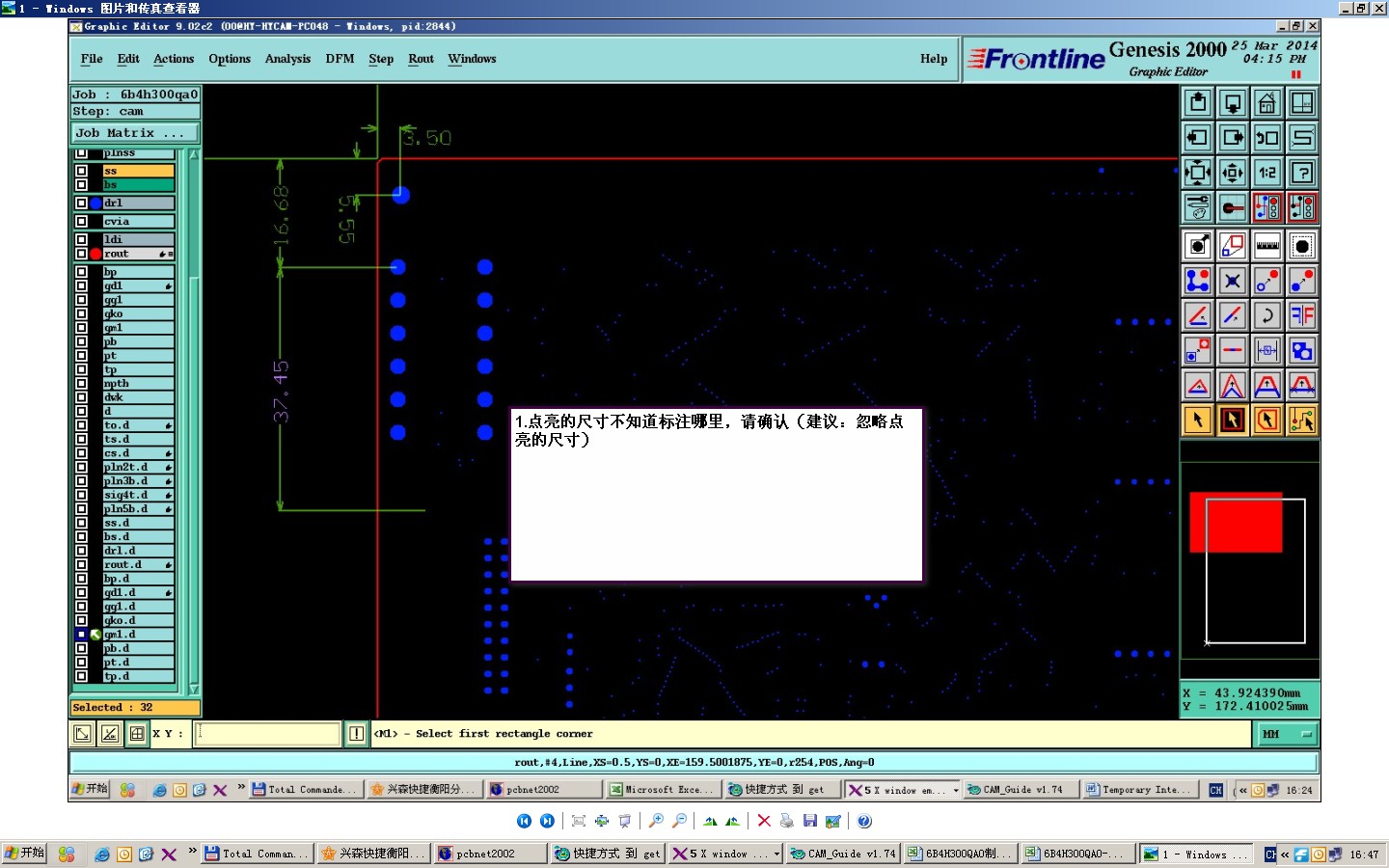The width and height of the screenshot is (1389, 868).
Task: Open the Actions menu
Action: coord(174,59)
